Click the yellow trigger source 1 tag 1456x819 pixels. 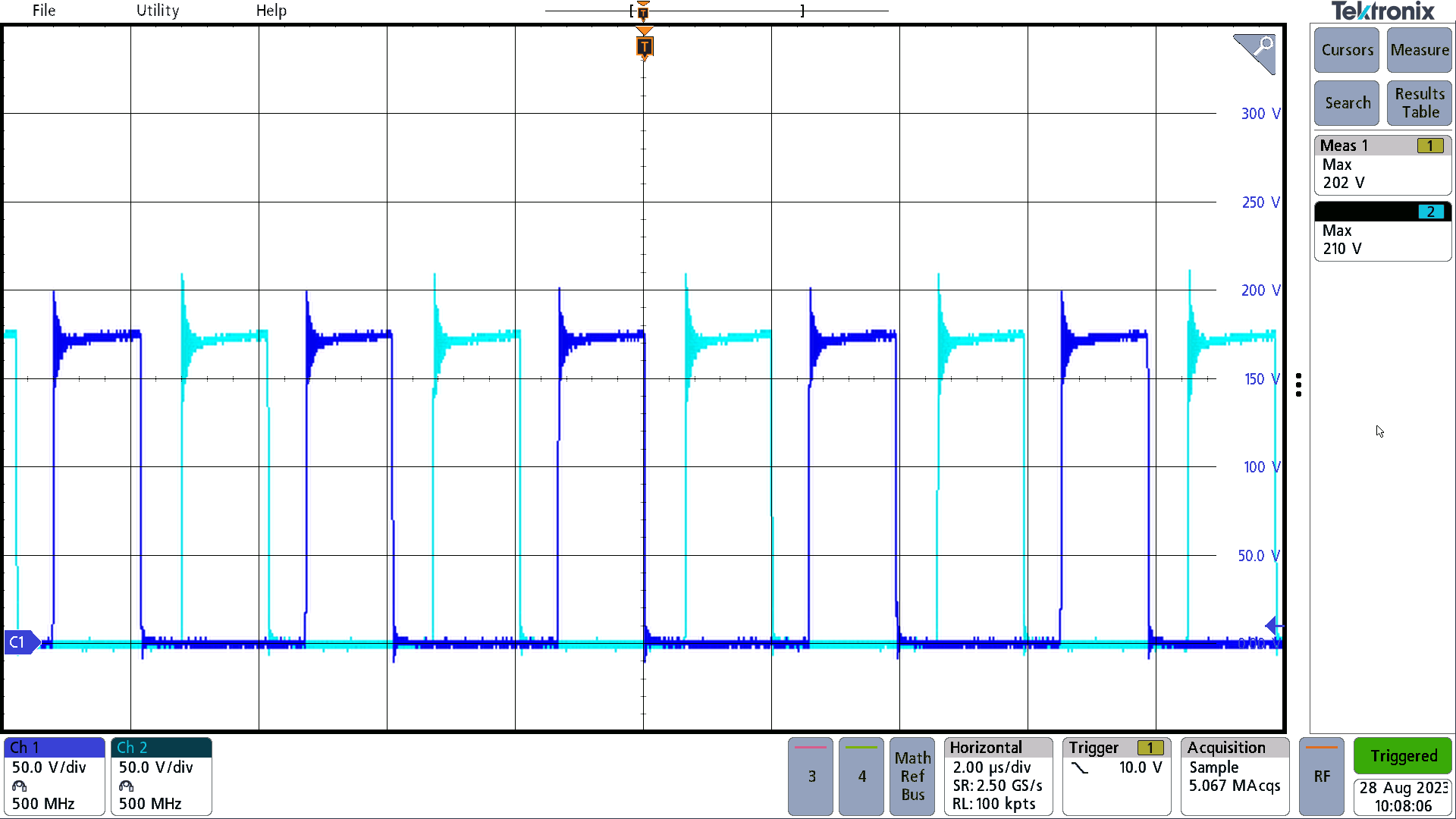click(1150, 748)
